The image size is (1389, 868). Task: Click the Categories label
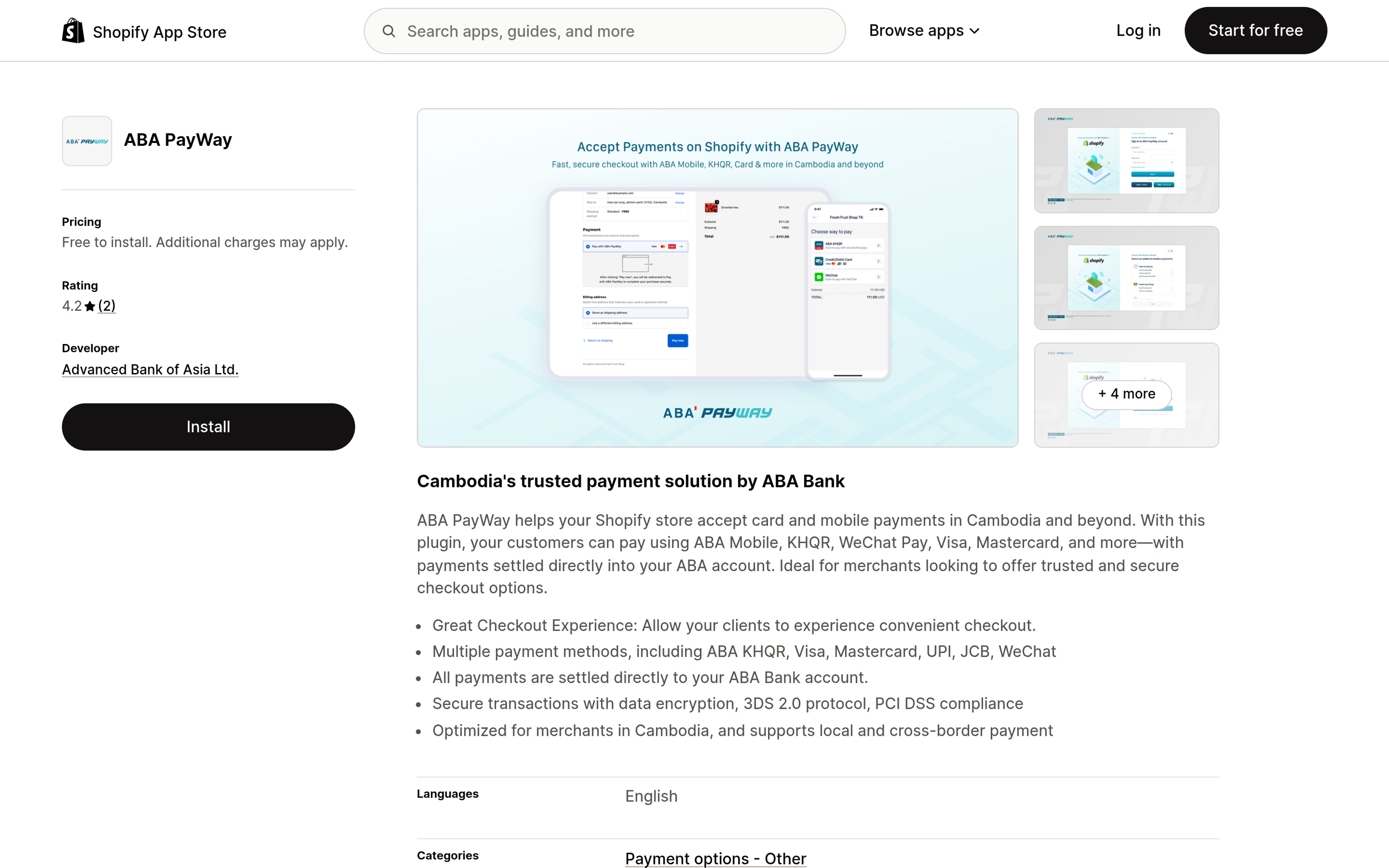[x=448, y=855]
